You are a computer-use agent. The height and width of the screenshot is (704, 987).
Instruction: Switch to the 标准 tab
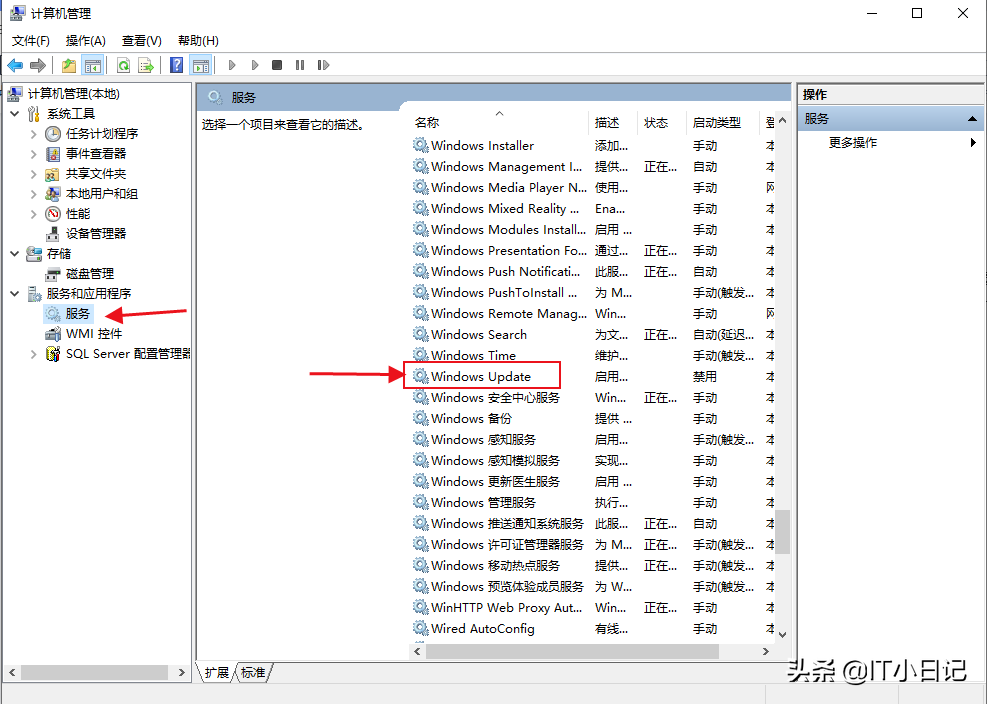[253, 673]
